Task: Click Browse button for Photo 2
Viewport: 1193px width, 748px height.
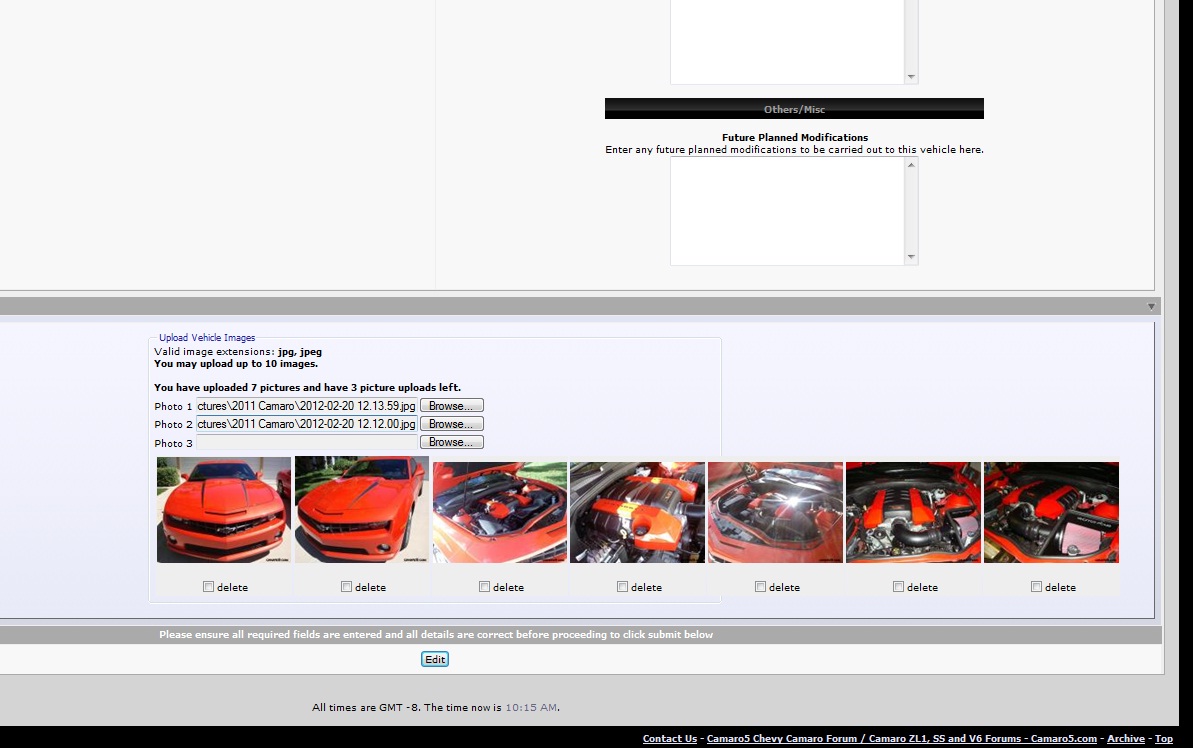Action: click(452, 424)
